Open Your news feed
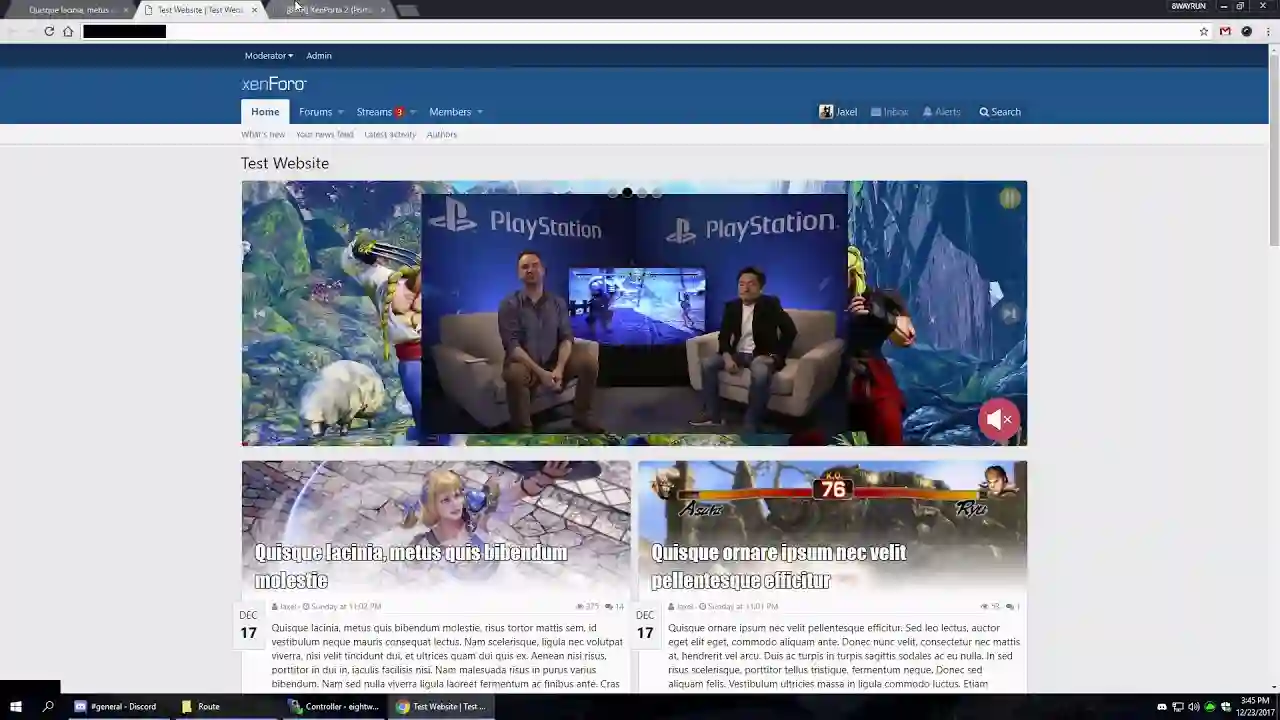 (325, 134)
